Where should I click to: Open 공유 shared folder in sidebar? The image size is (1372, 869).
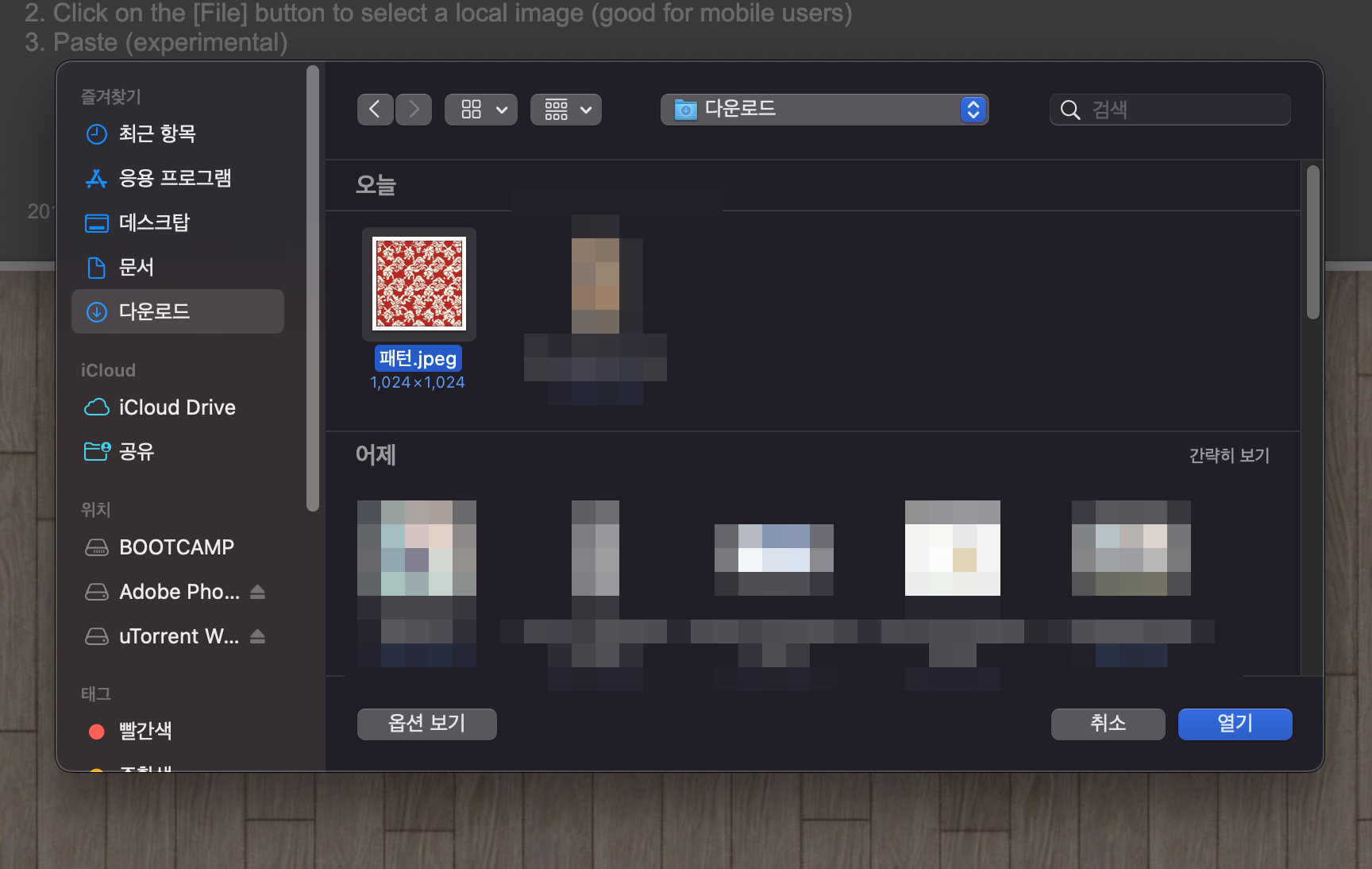click(178, 452)
